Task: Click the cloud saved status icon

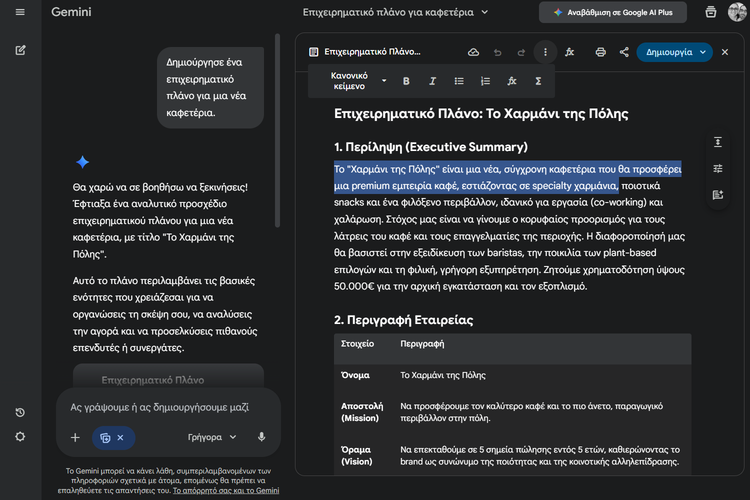Action: tap(473, 52)
